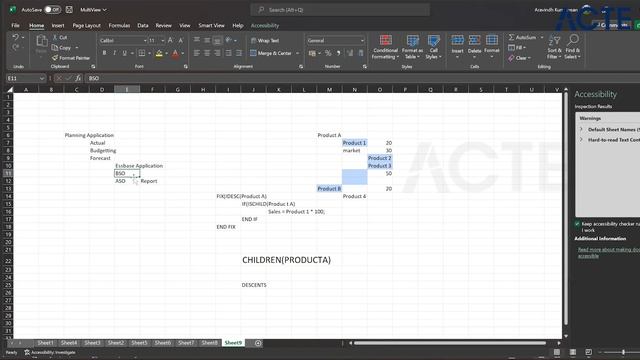Click the Fill Color swatch
The width and height of the screenshot is (640, 360).
[x=159, y=53]
